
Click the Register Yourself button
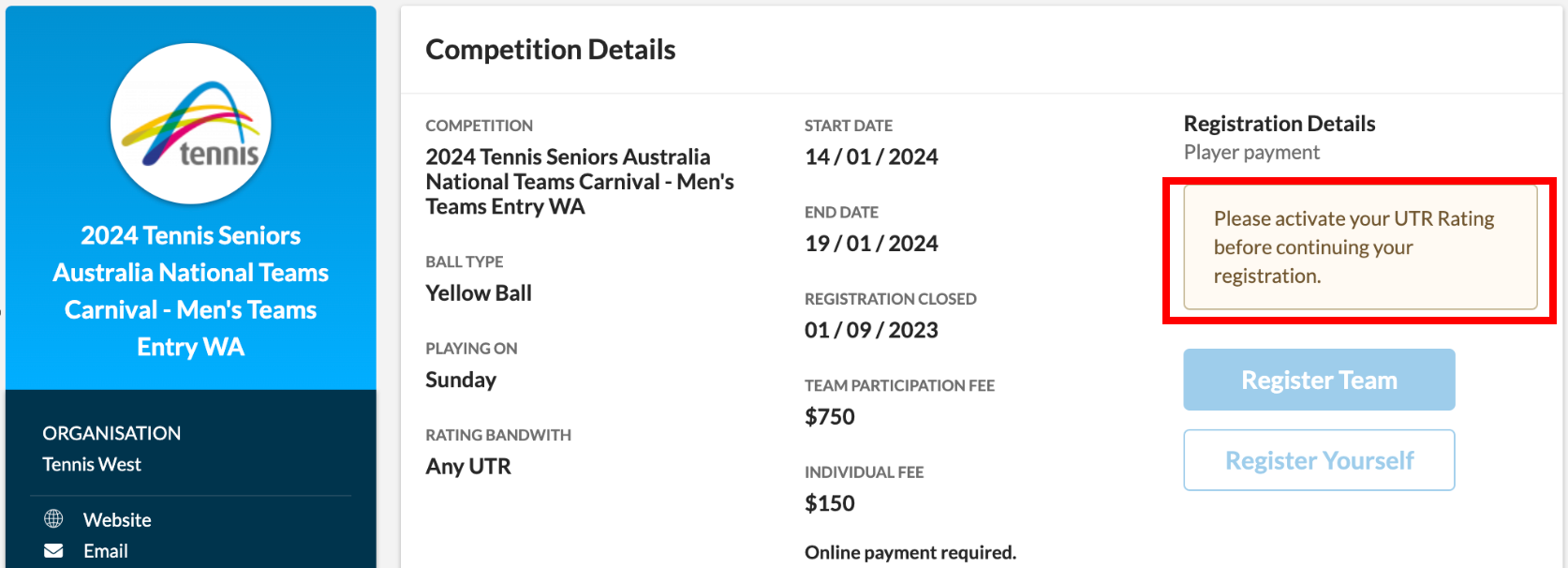pos(1319,460)
